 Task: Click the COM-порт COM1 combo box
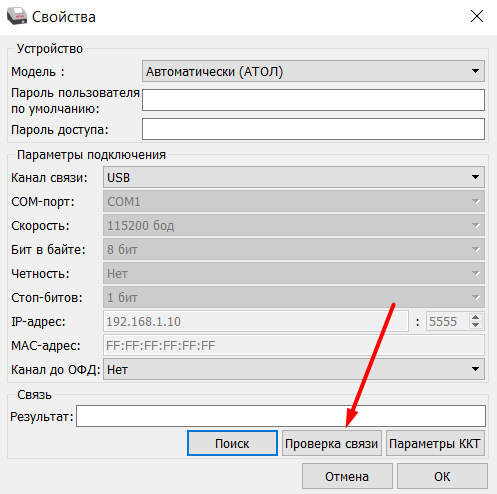(x=294, y=201)
